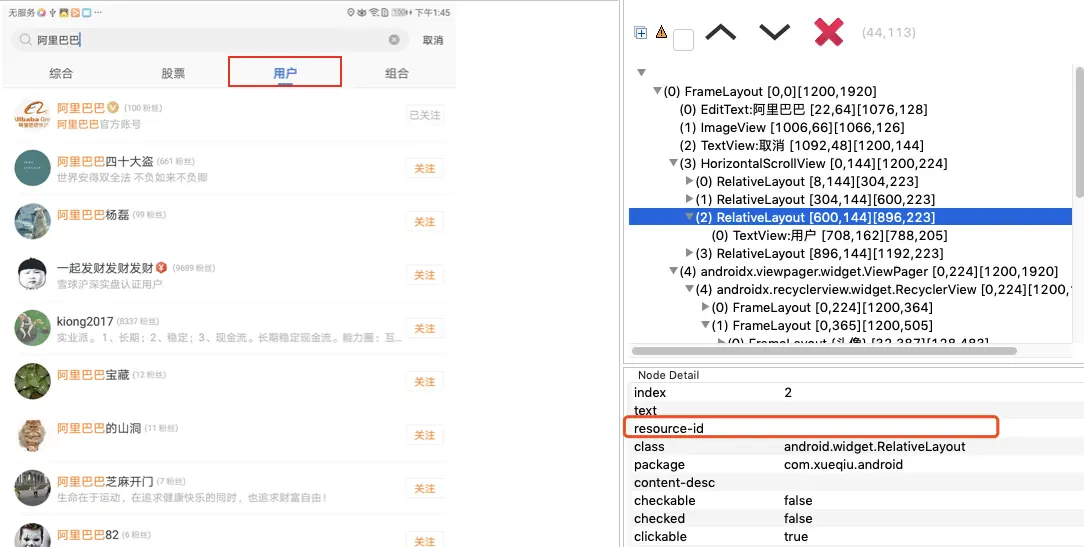Open the Alibaba Group logo avatar
The height and width of the screenshot is (547, 1084).
pos(32,115)
